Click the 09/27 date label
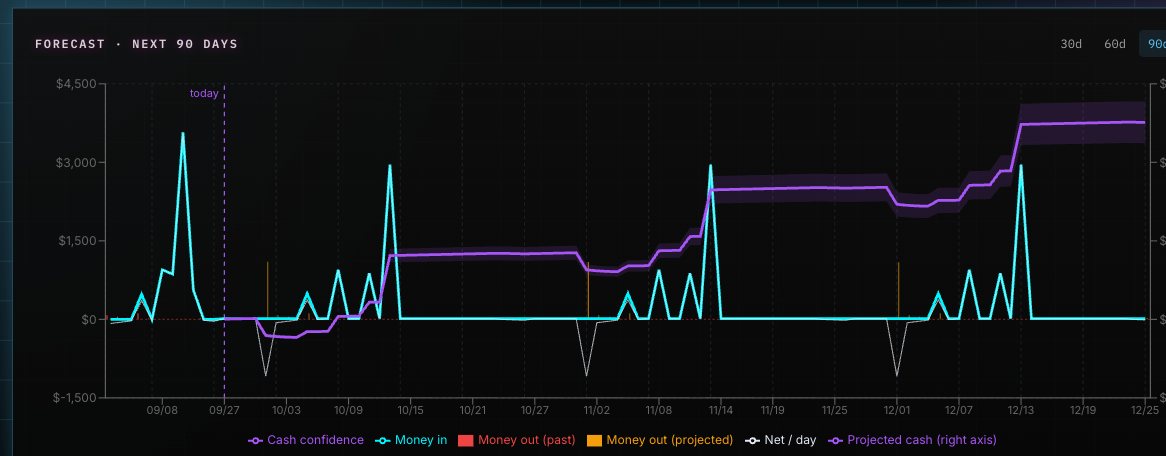1166x456 pixels. click(x=224, y=410)
